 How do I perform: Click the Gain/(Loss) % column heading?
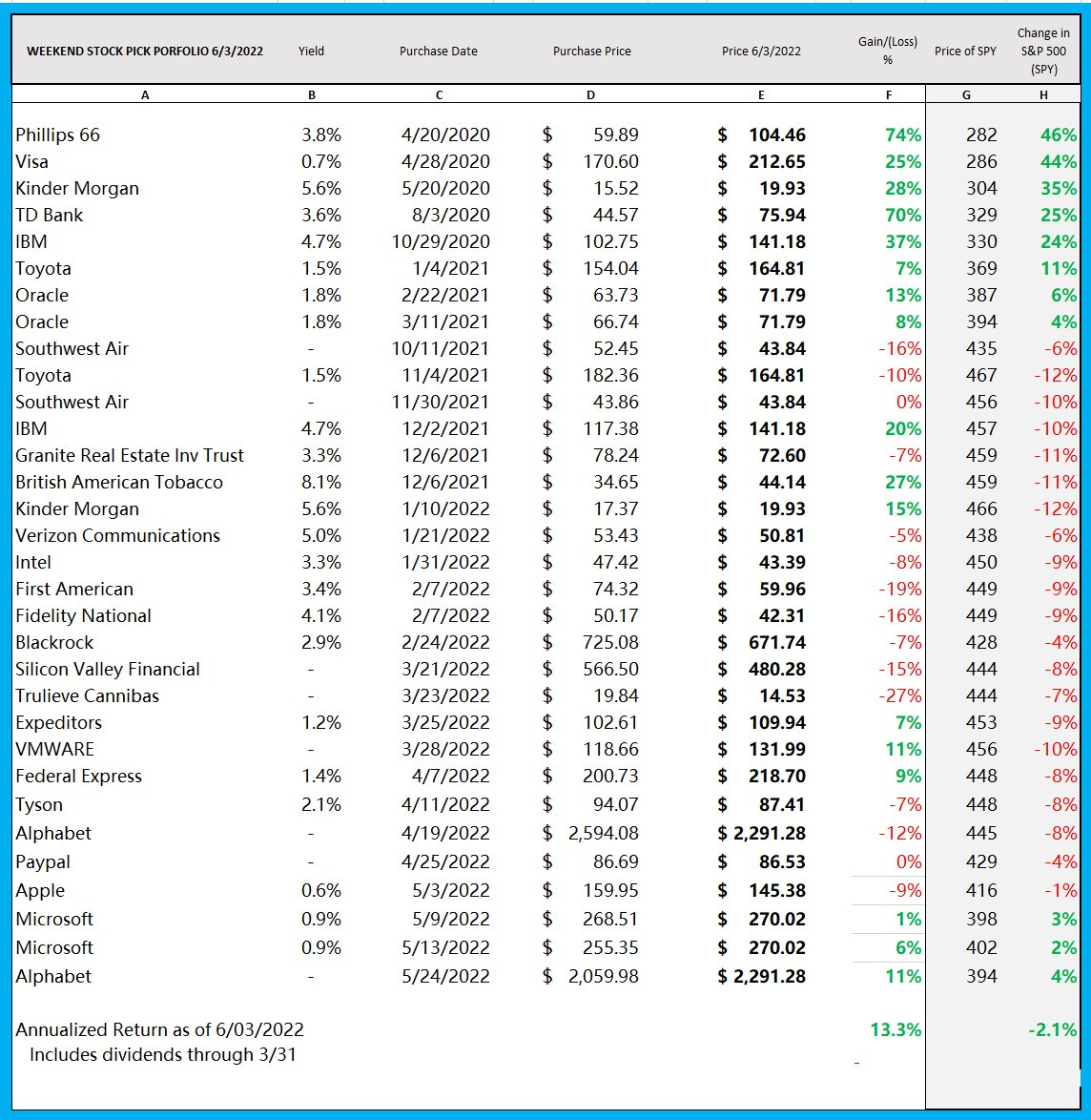(x=888, y=51)
